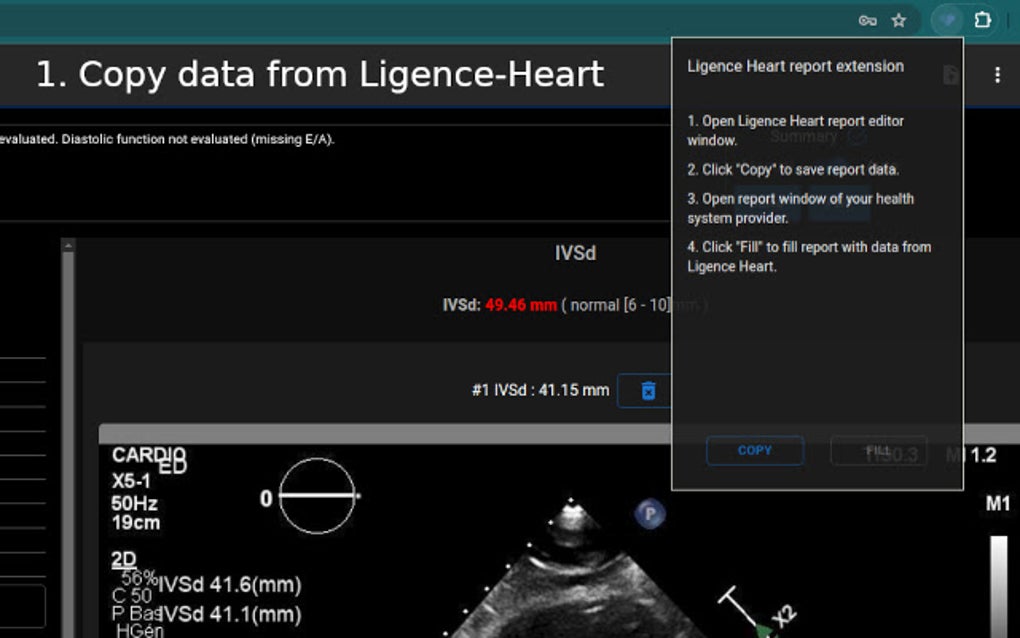Viewport: 1020px width, 638px height.
Task: Click the '1. Copy data from Ligence-Heart' heading
Action: click(x=320, y=74)
